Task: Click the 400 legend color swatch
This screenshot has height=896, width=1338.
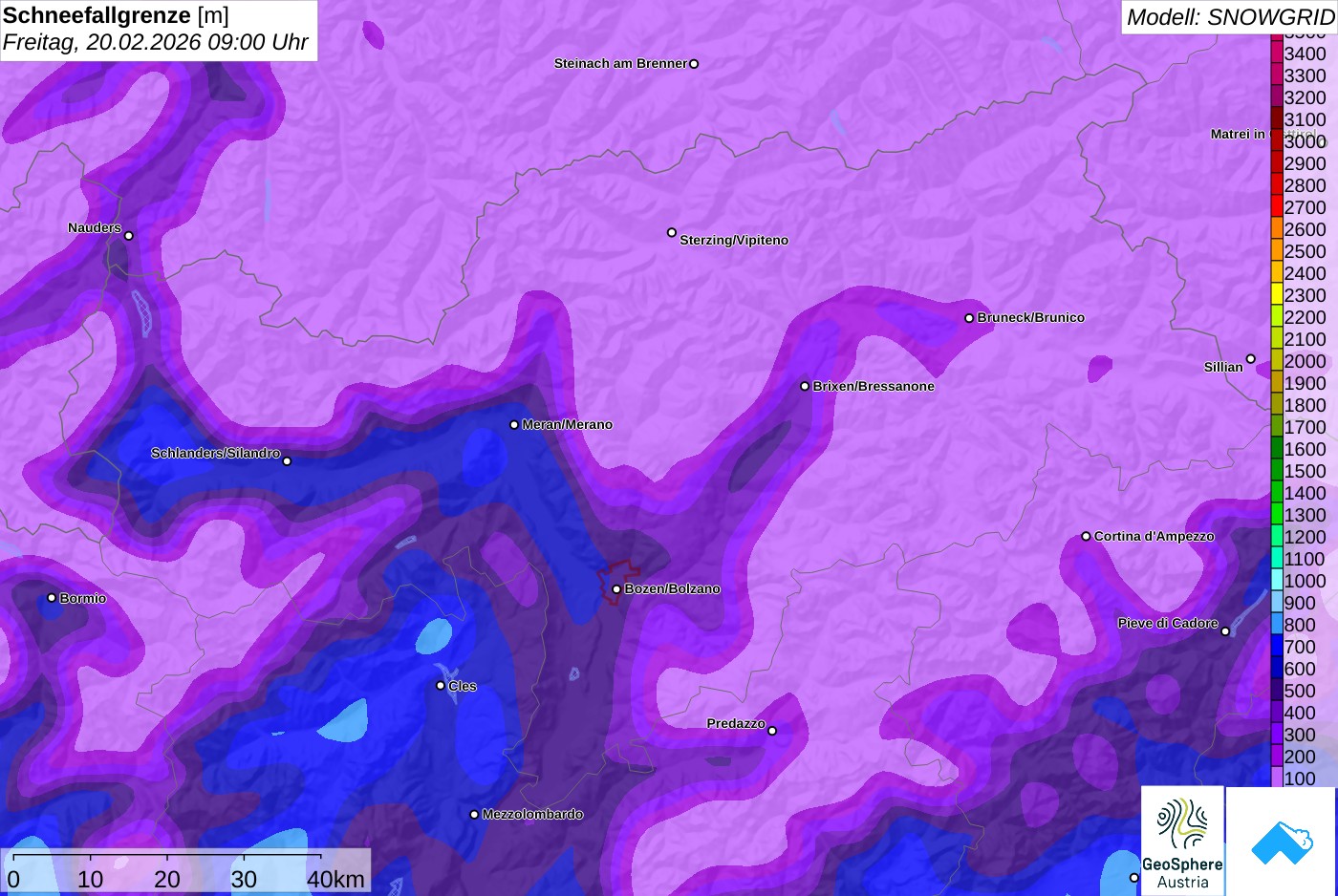Action: [x=1277, y=713]
